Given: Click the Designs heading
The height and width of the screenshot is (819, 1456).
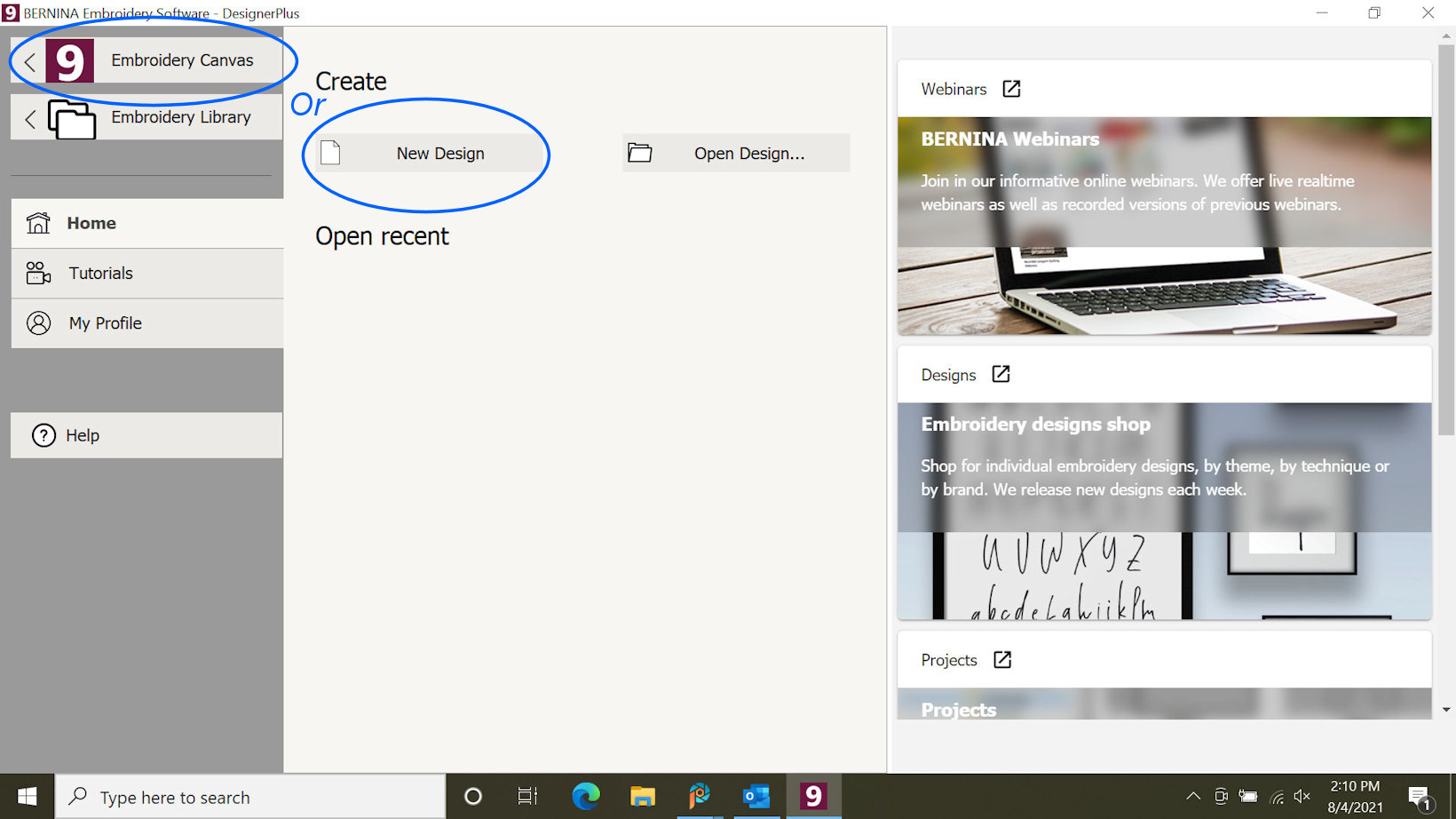Looking at the screenshot, I should [948, 375].
